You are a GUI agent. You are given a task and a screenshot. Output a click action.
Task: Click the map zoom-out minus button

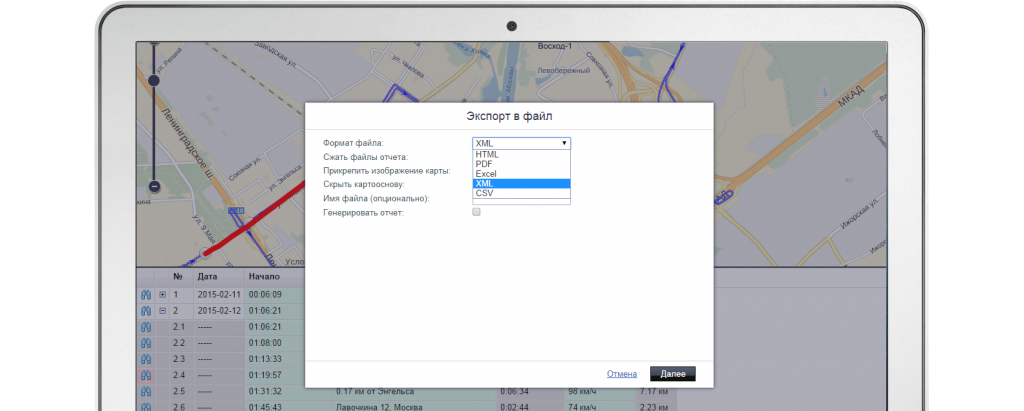click(x=154, y=186)
